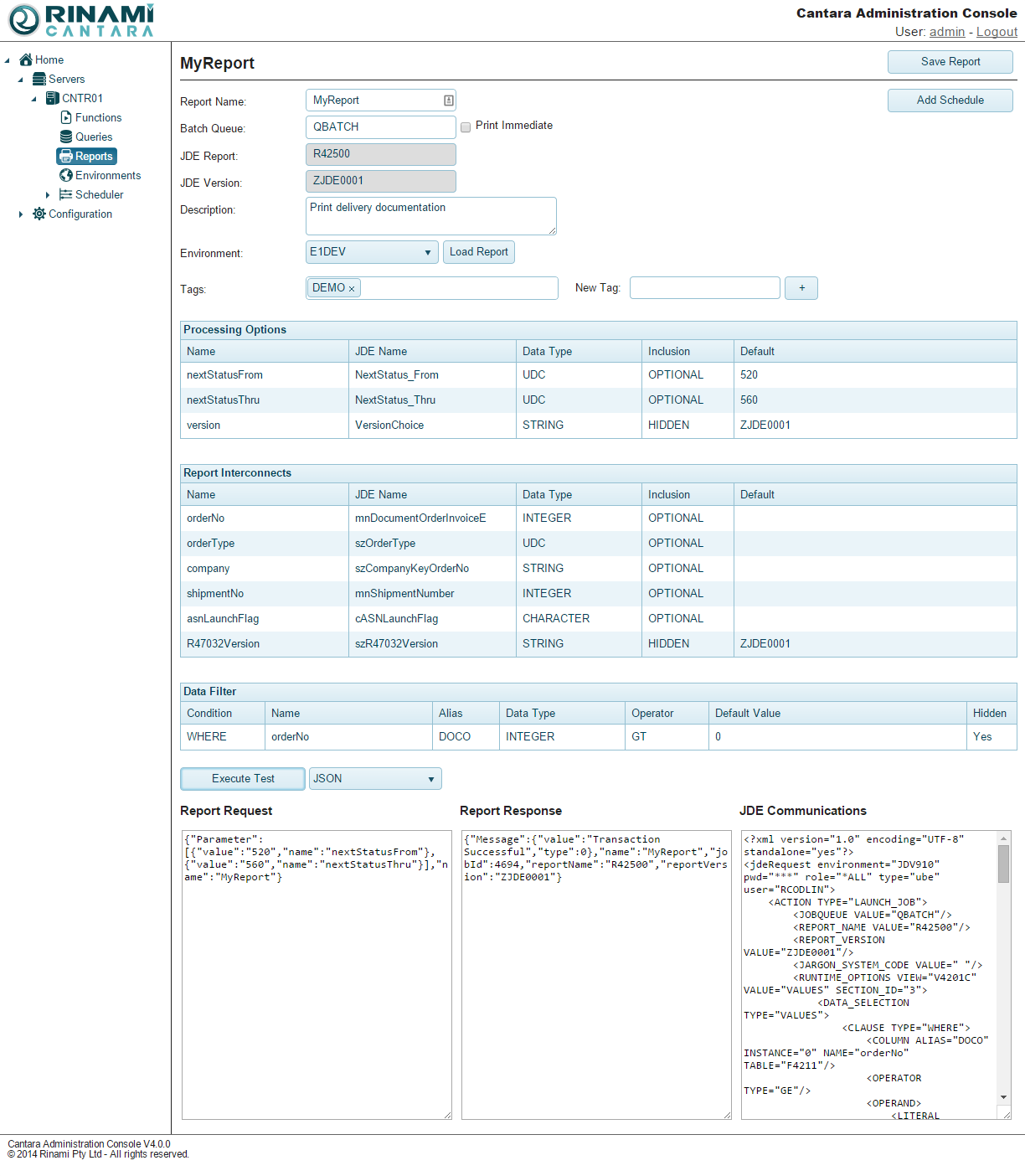
Task: Expand the Scheduler tree node
Action: 48,195
